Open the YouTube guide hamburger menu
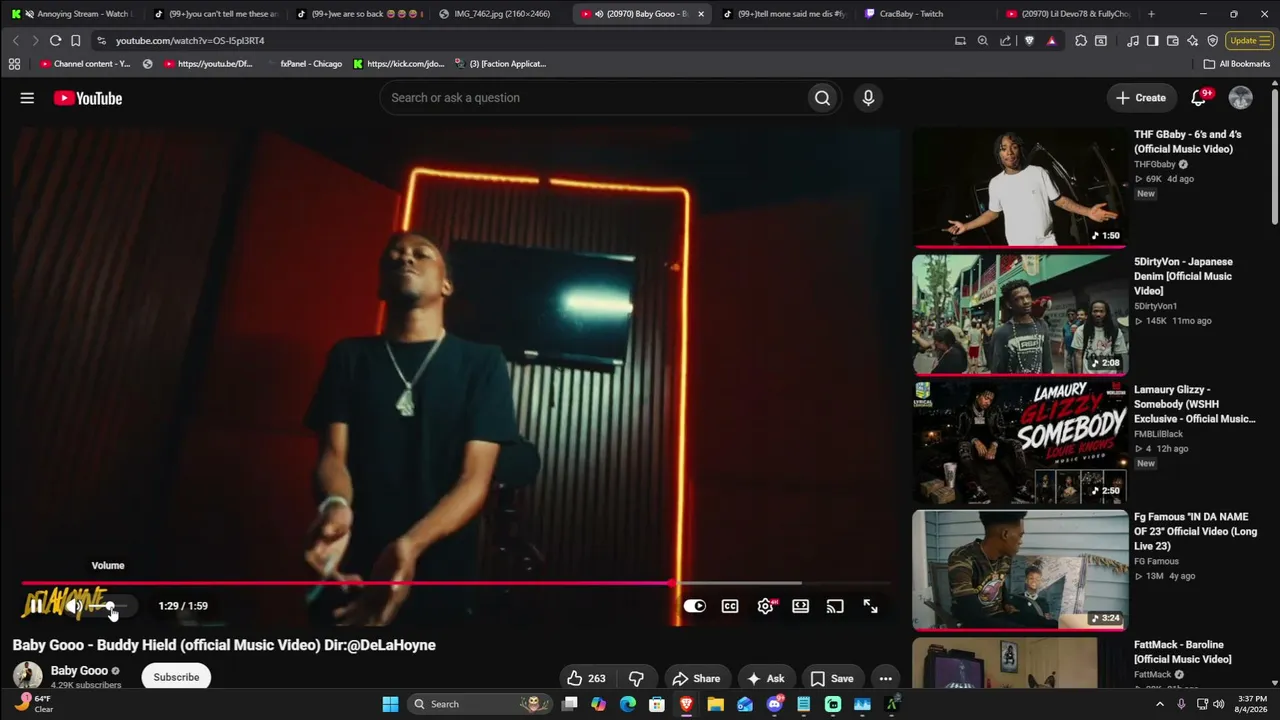This screenshot has width=1280, height=720. point(27,98)
